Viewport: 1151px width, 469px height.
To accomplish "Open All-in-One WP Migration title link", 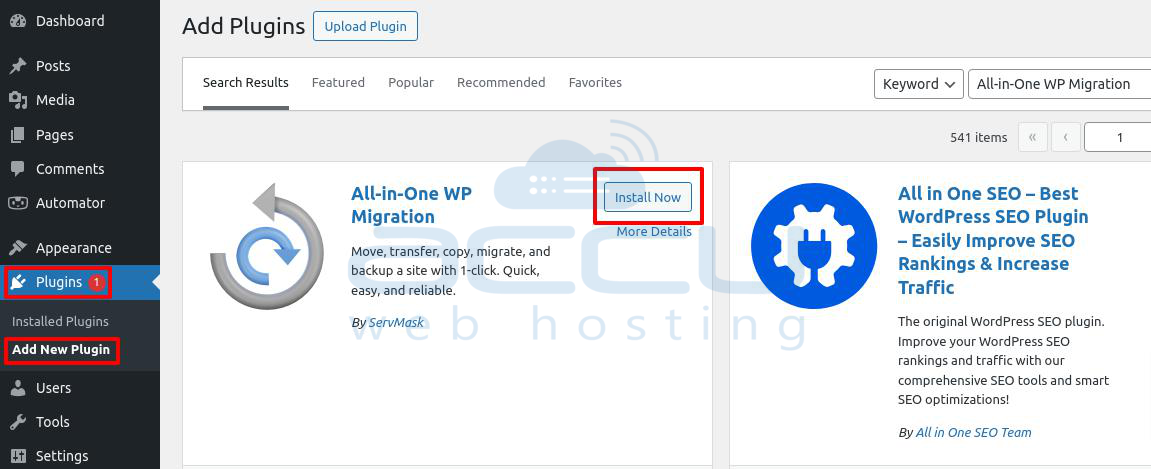I will (x=412, y=205).
